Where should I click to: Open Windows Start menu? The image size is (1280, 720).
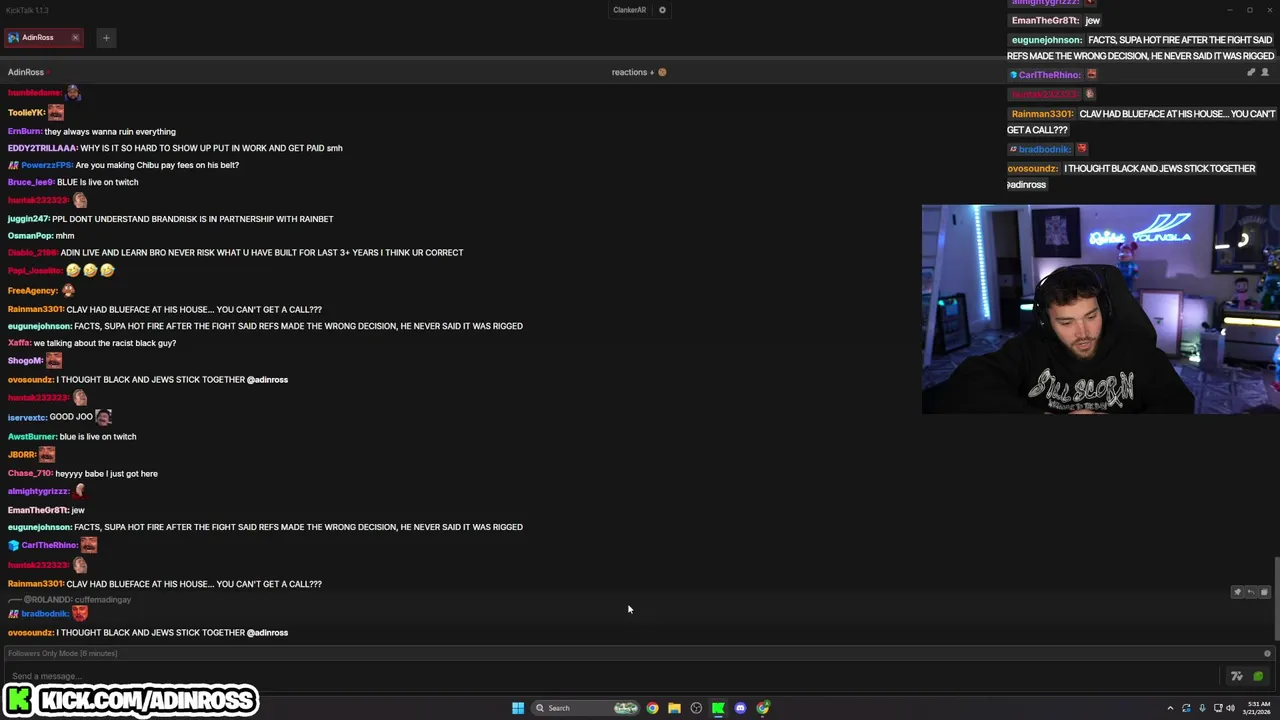(x=518, y=708)
